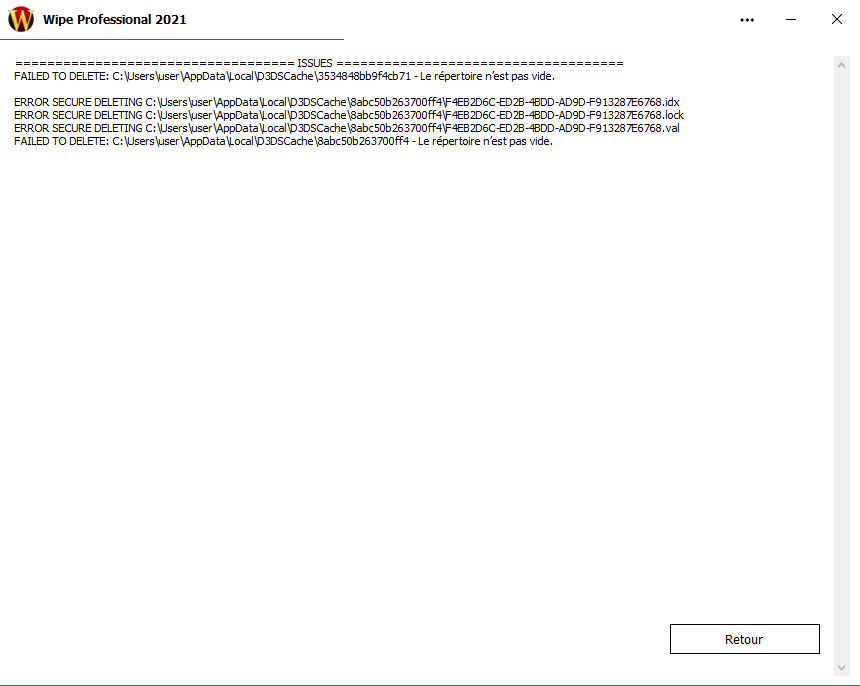Screen dimensions: 860x686
Task: Open the three-dots options menu
Action: click(x=747, y=20)
